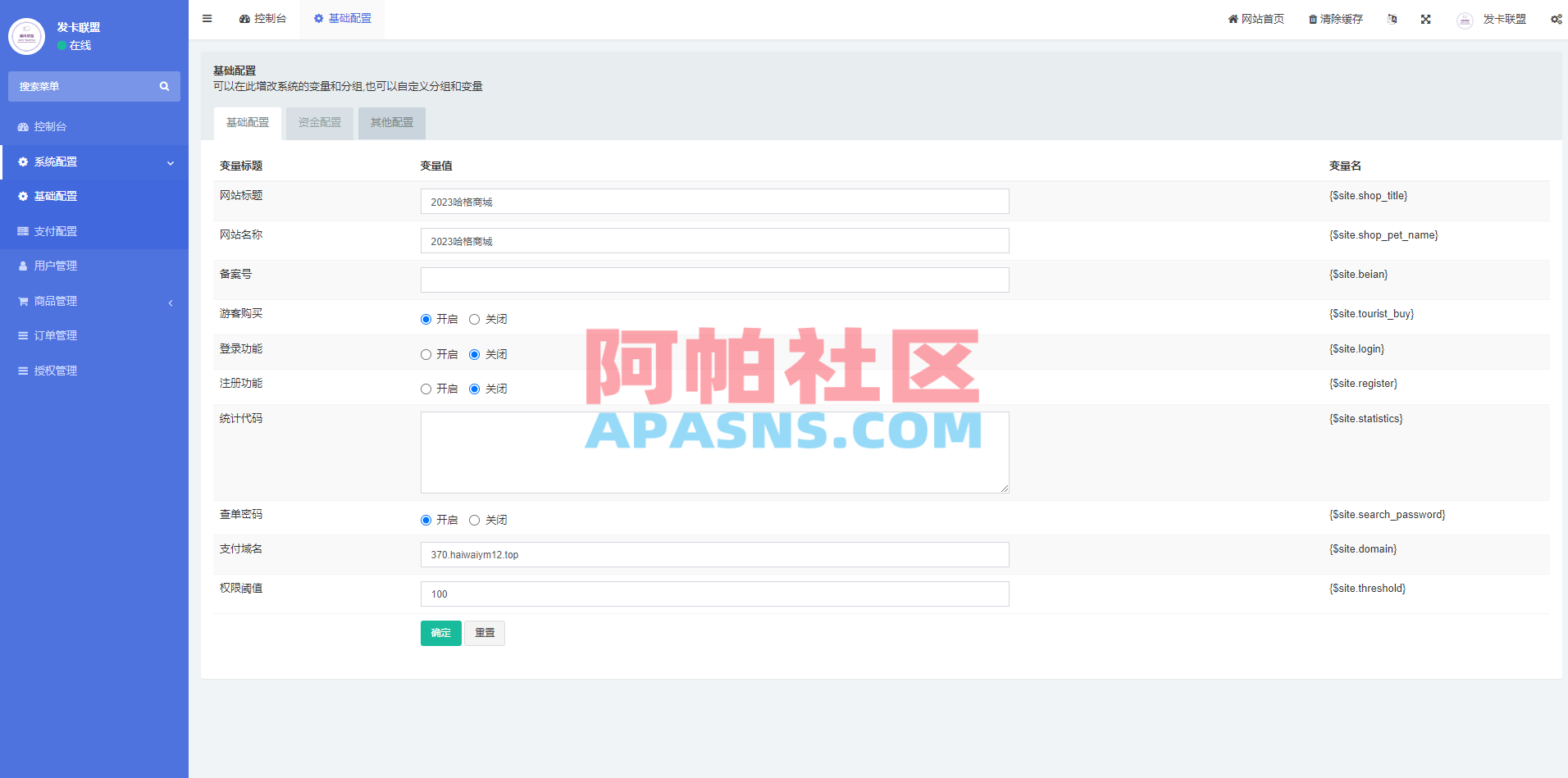Viewport: 1568px width, 778px height.
Task: Click the hamburger menu icon beside 控制台
Action: point(207,18)
